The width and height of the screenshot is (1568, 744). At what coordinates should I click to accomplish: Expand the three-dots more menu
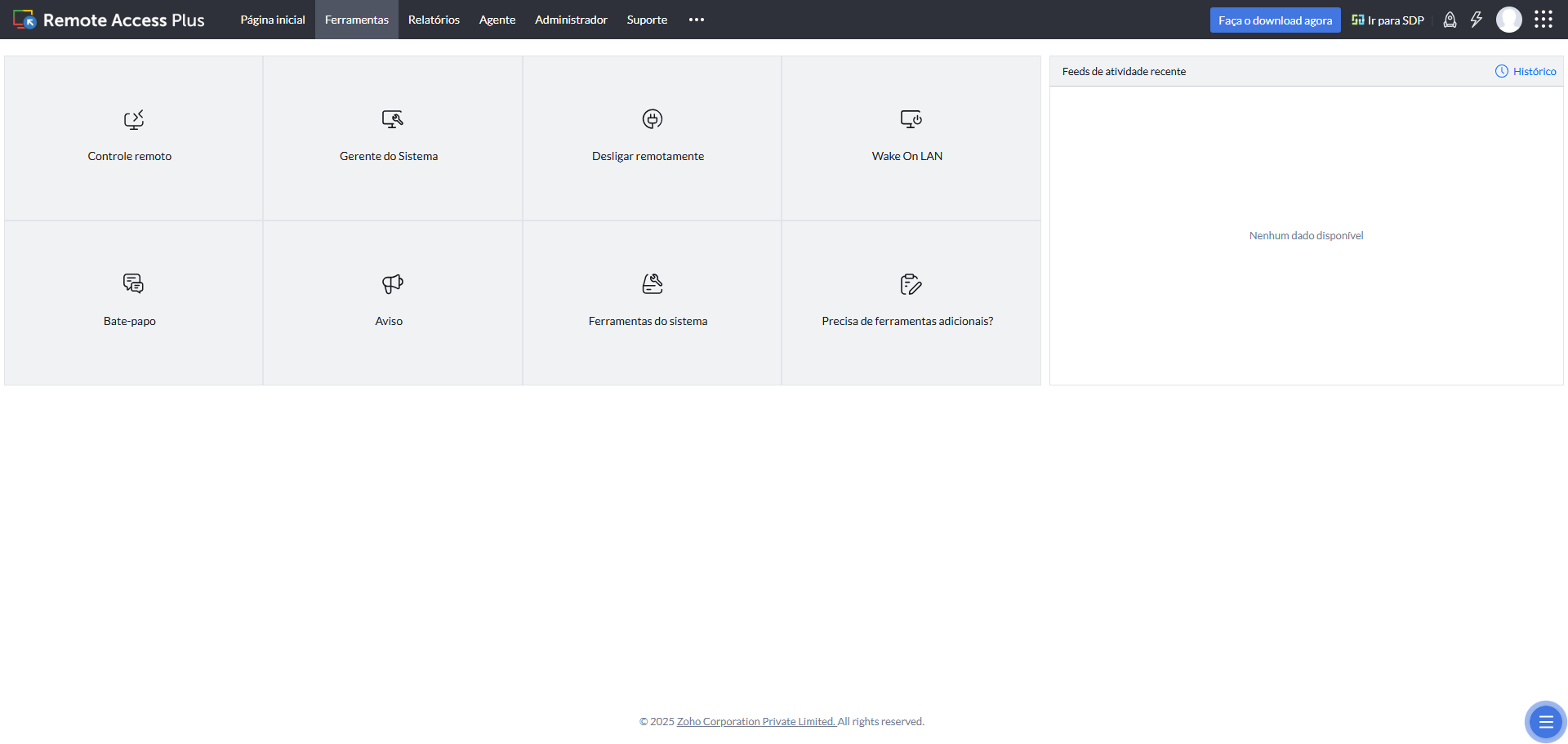(696, 20)
